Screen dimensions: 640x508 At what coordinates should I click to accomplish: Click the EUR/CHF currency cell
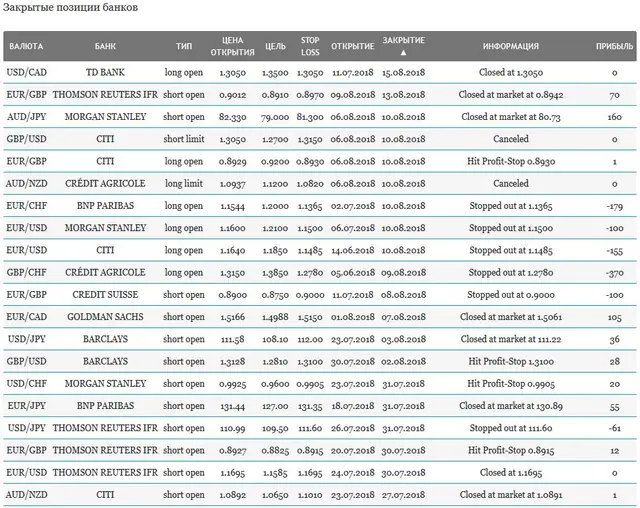[27, 206]
